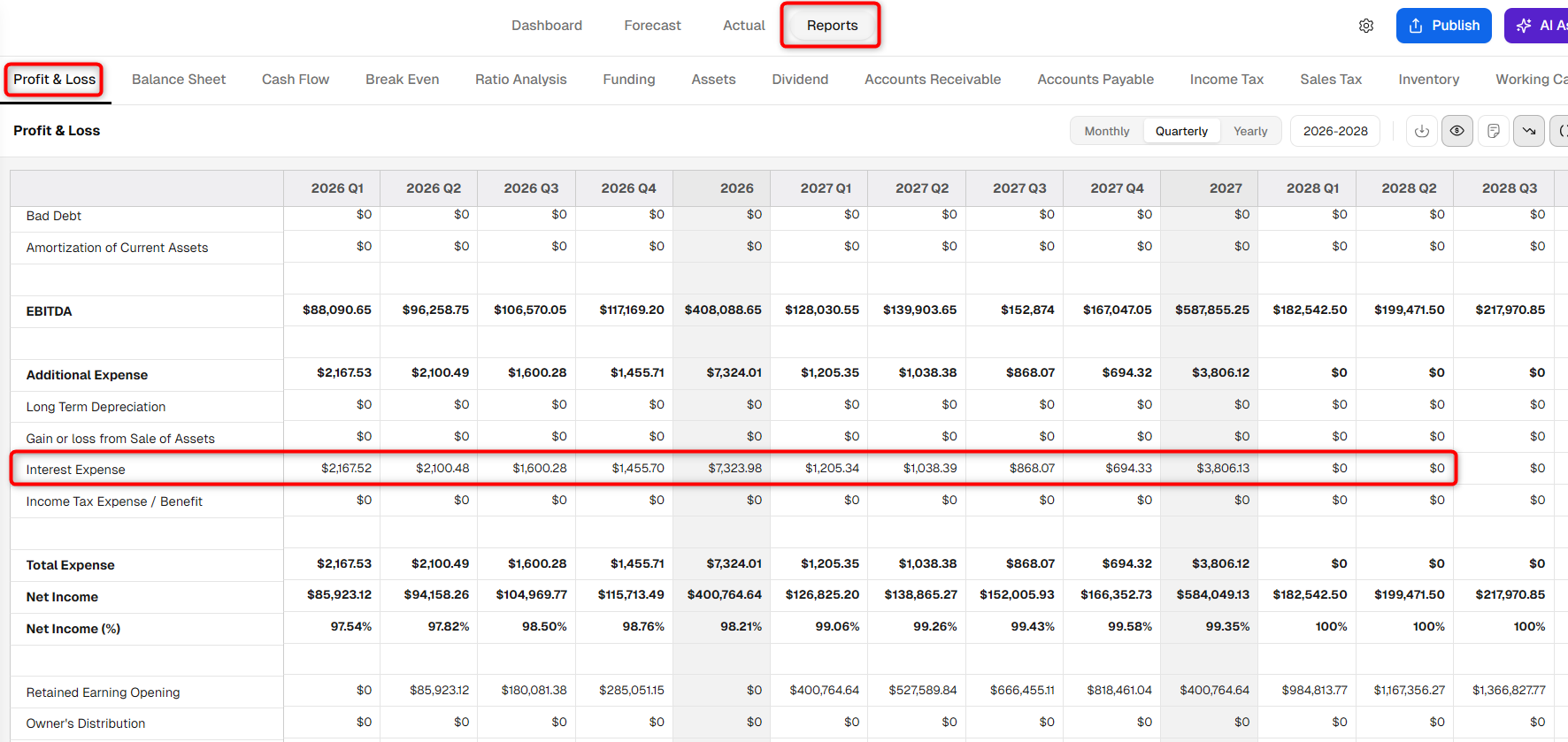Open the Ratio Analysis tab
This screenshot has width=1568, height=742.
[x=521, y=80]
